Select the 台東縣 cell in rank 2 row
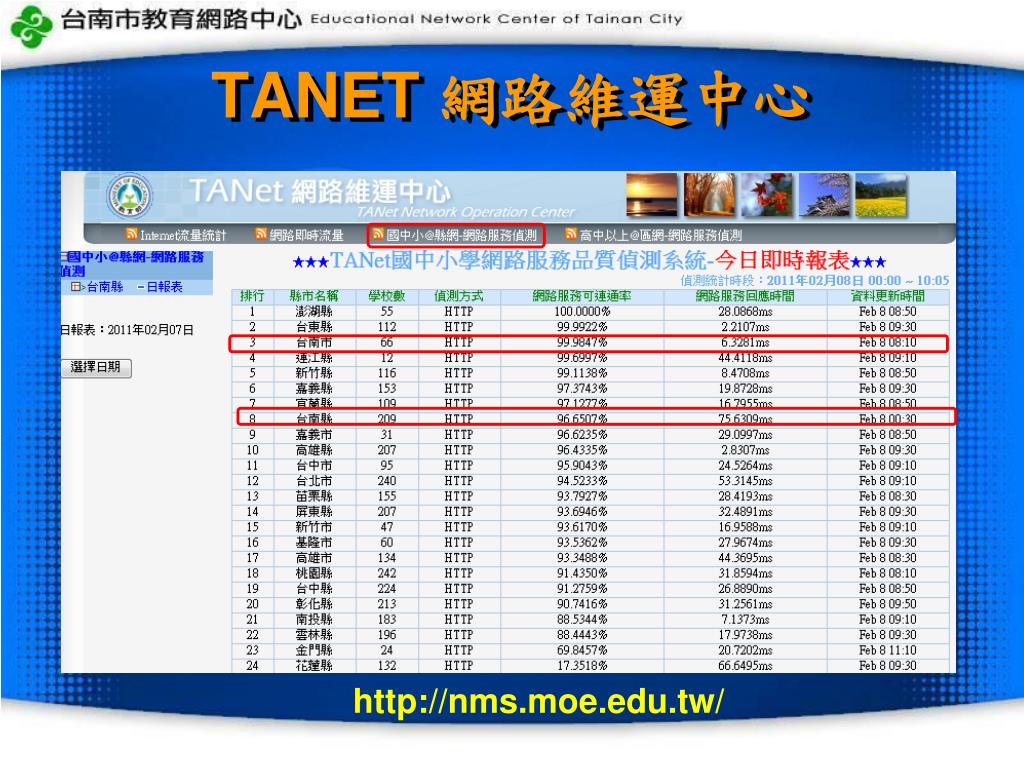 coord(314,327)
